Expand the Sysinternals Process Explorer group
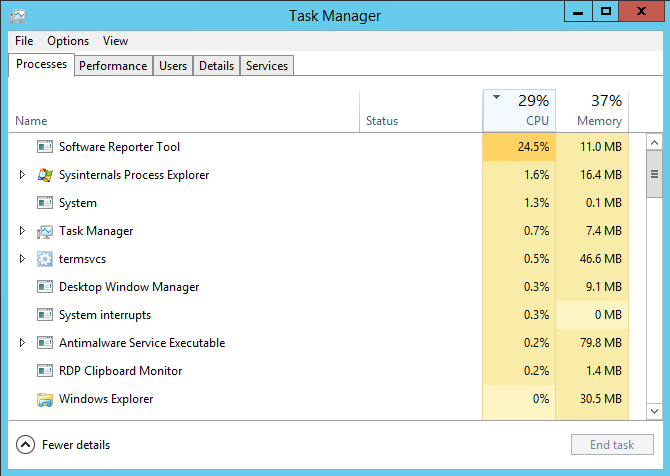670x476 pixels. point(22,175)
